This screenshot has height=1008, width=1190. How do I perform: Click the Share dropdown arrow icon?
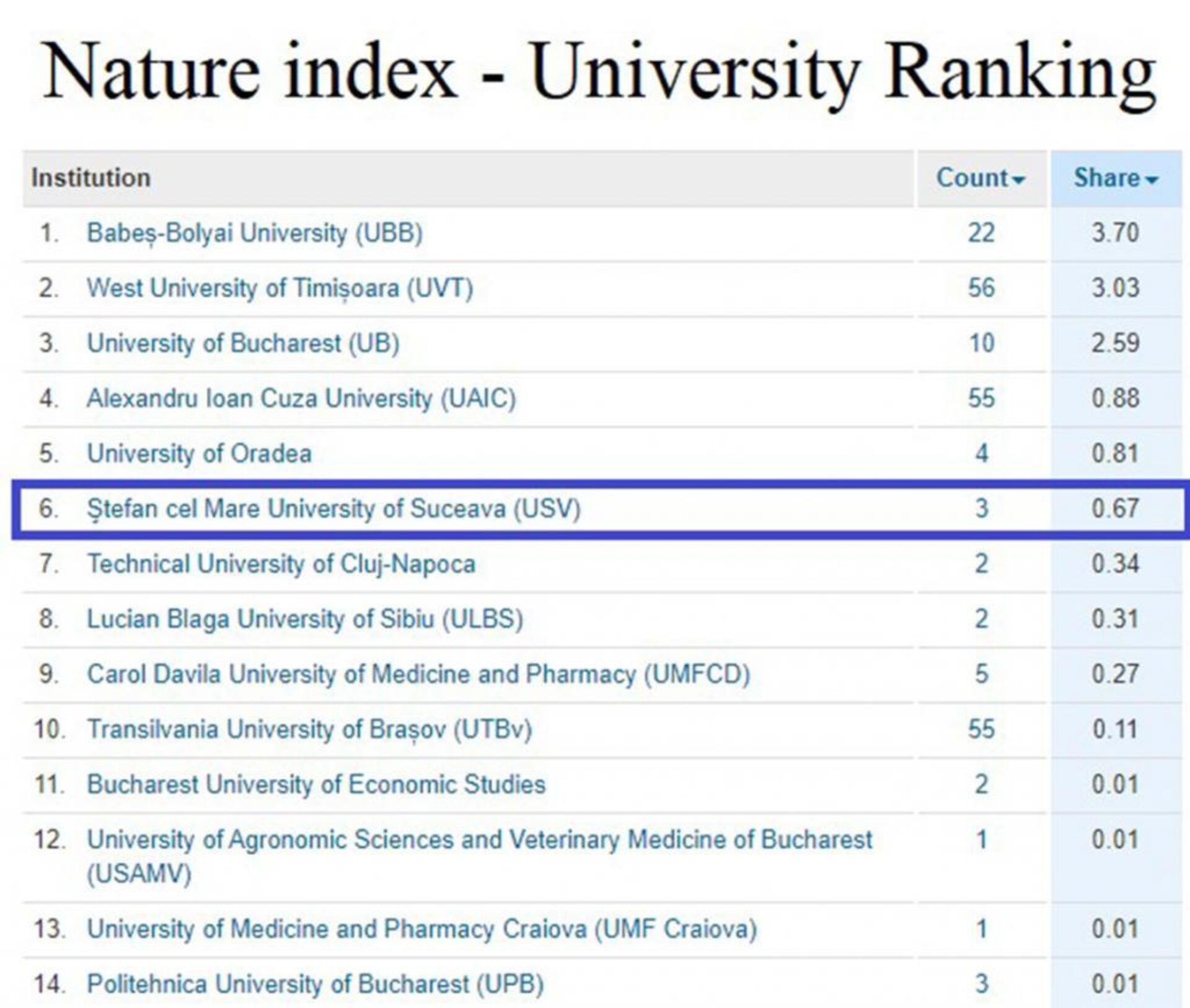point(1152,180)
